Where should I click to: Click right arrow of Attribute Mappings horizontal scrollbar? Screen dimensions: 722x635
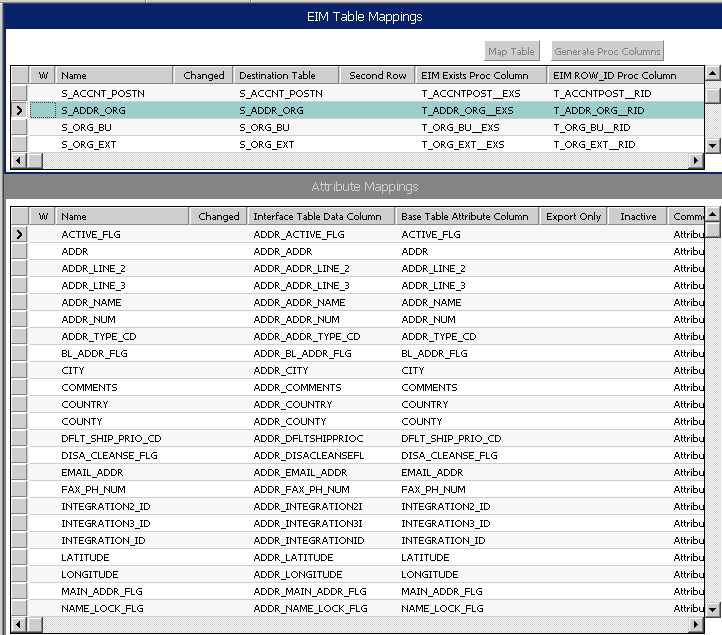pyautogui.click(x=696, y=624)
